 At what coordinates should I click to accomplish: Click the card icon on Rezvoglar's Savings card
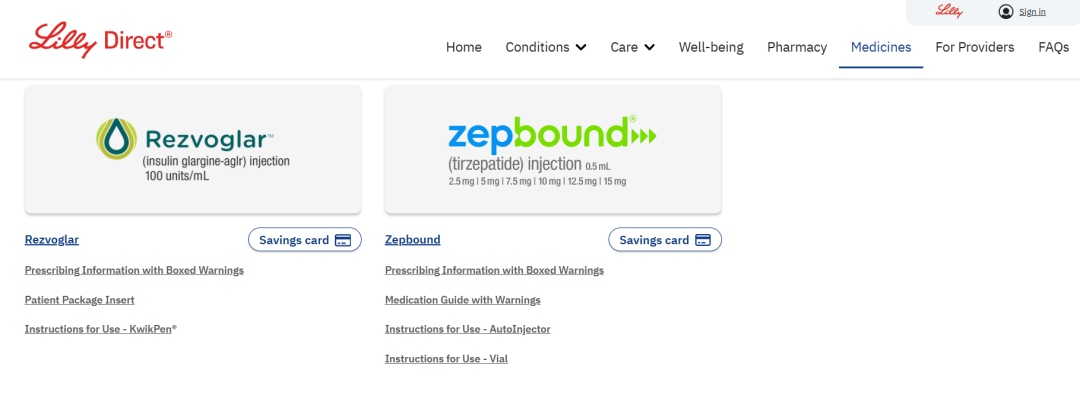click(343, 240)
